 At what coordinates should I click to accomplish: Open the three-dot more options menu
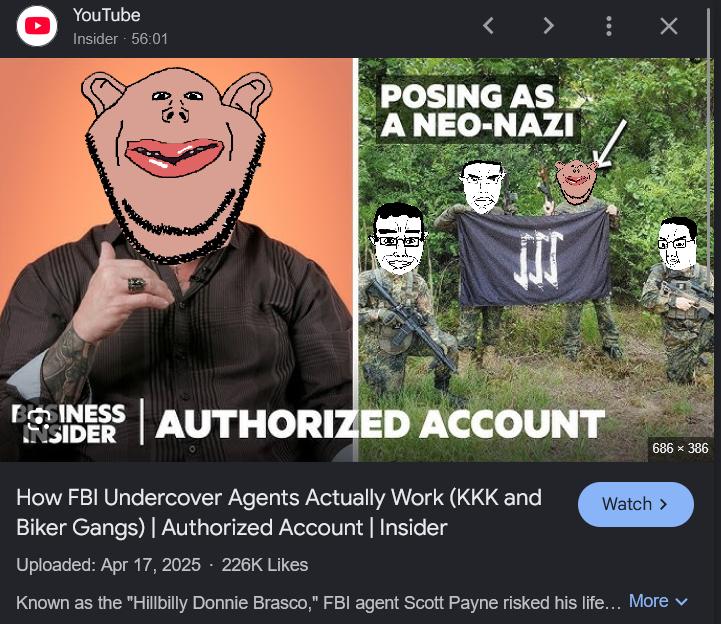click(609, 26)
